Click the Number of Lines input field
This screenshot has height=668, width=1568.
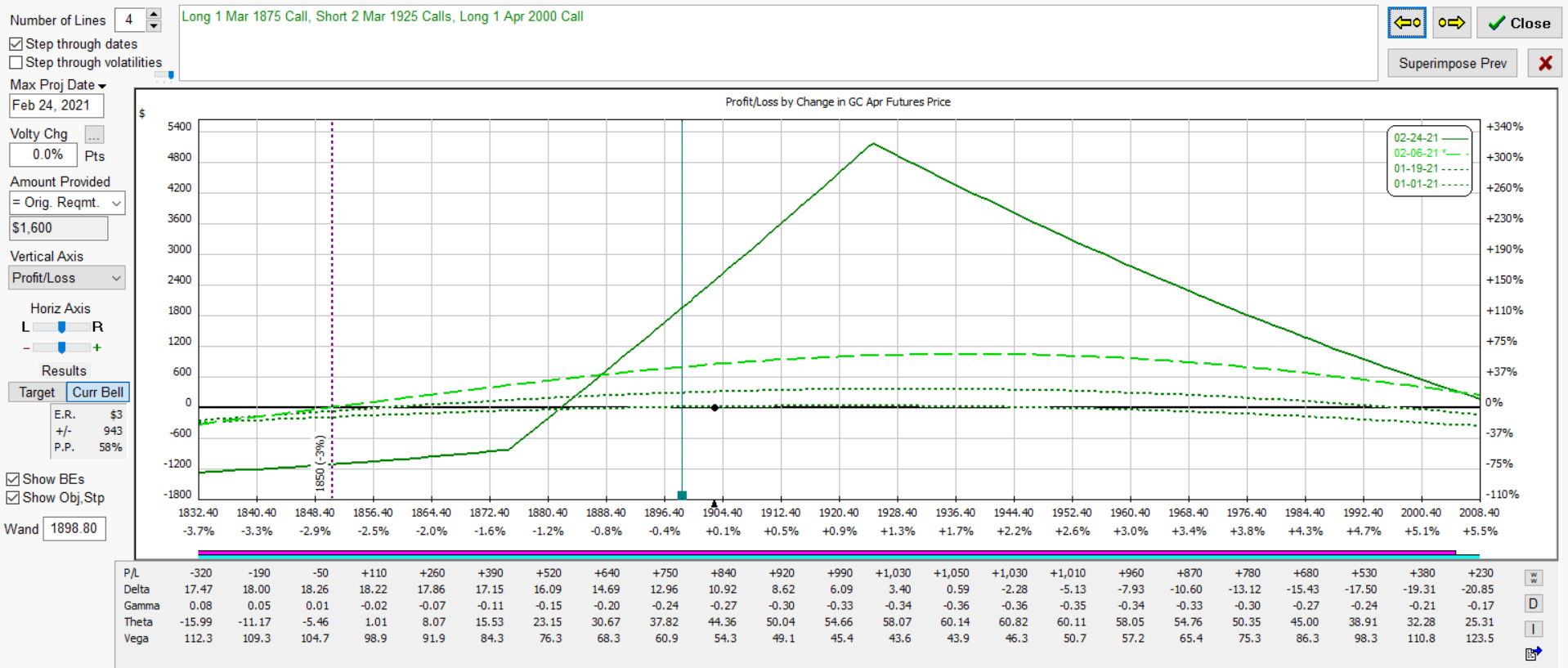(x=130, y=20)
